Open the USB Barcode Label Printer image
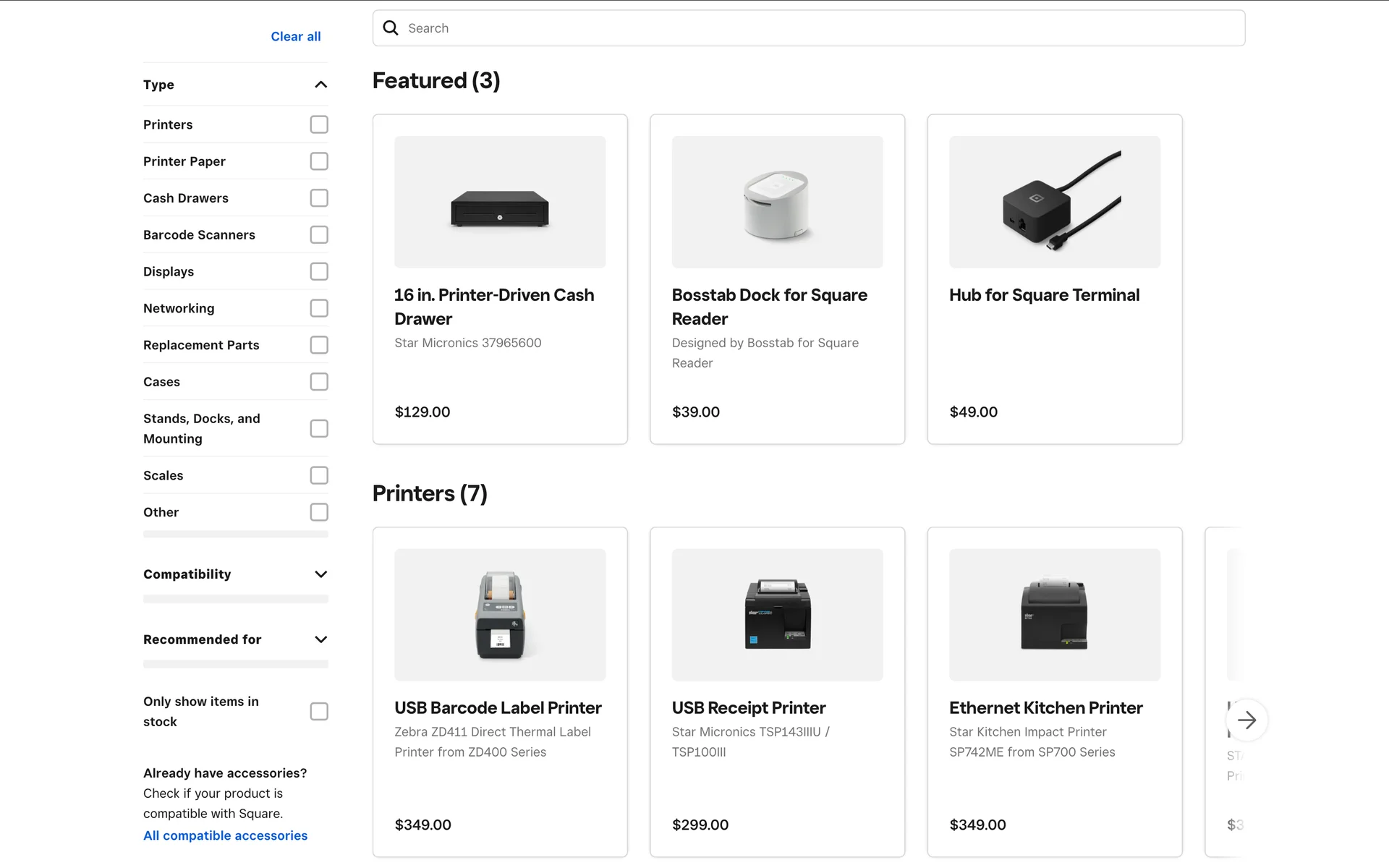The width and height of the screenshot is (1389, 868). (500, 615)
